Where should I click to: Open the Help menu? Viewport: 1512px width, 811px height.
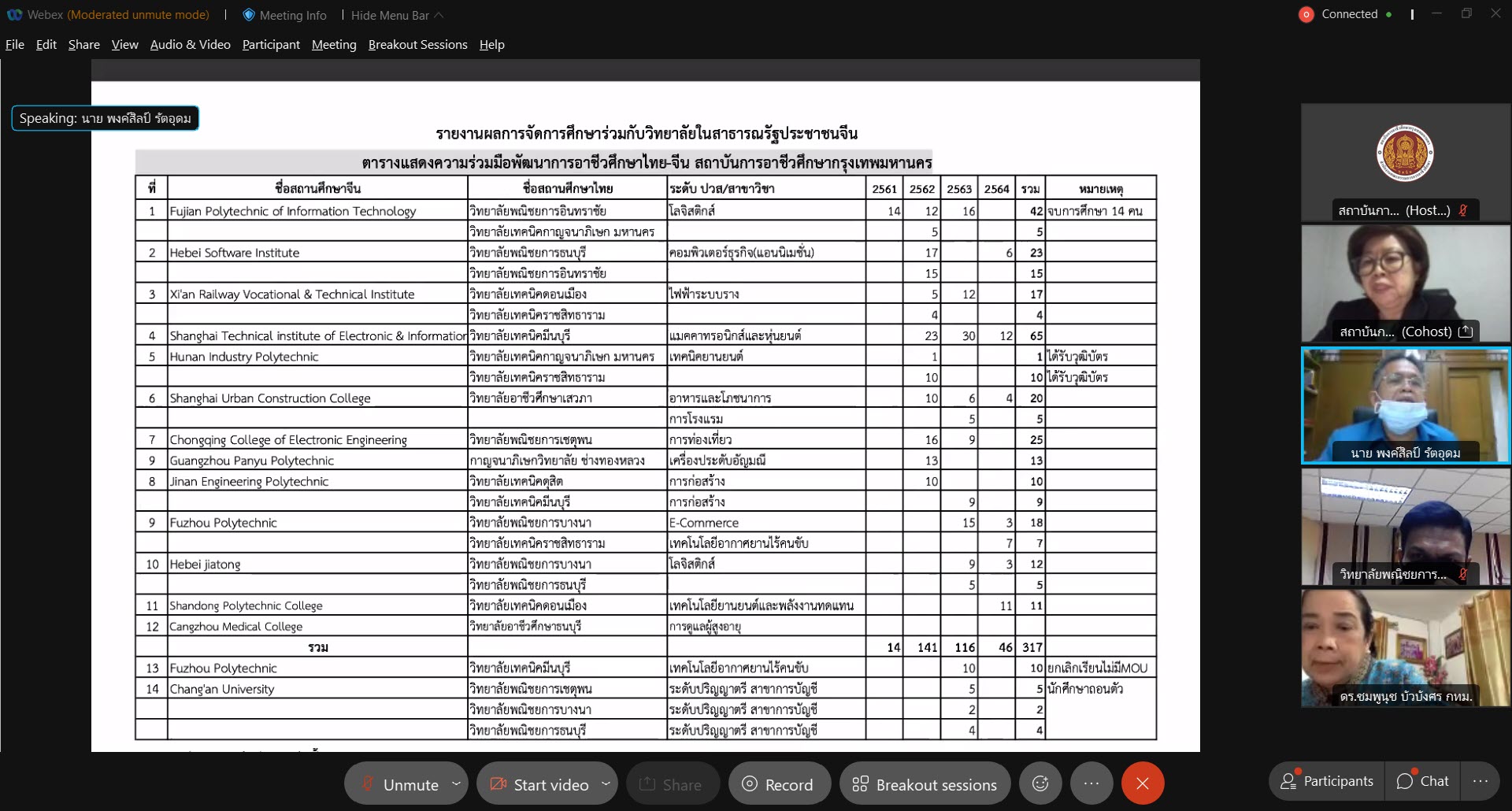(x=492, y=45)
